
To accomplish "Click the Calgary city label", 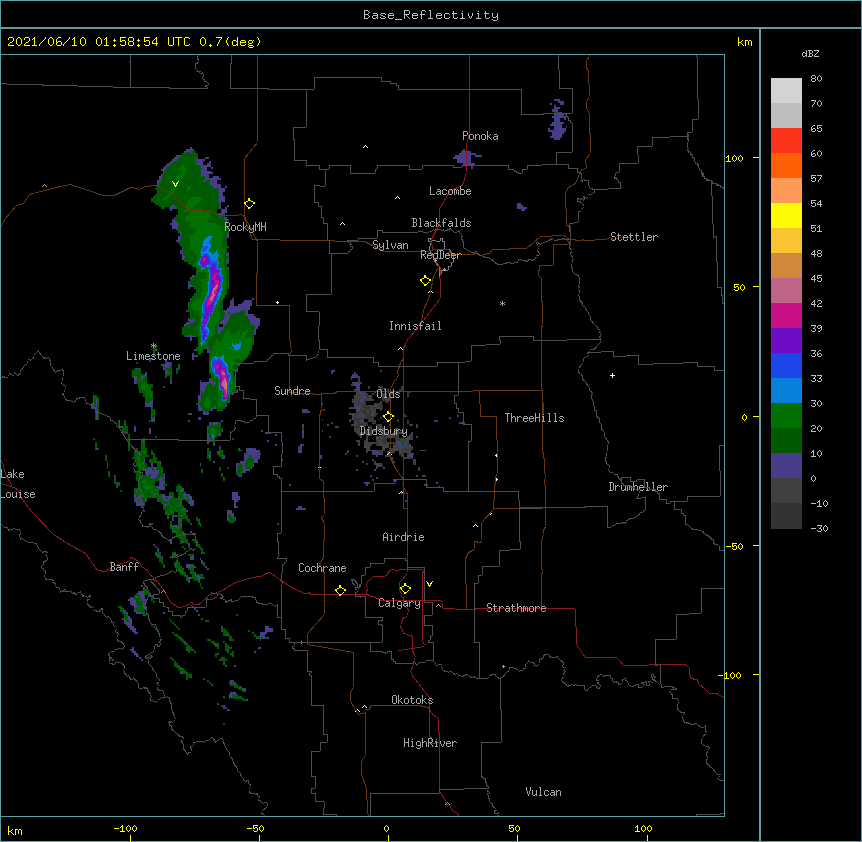I will (x=399, y=603).
